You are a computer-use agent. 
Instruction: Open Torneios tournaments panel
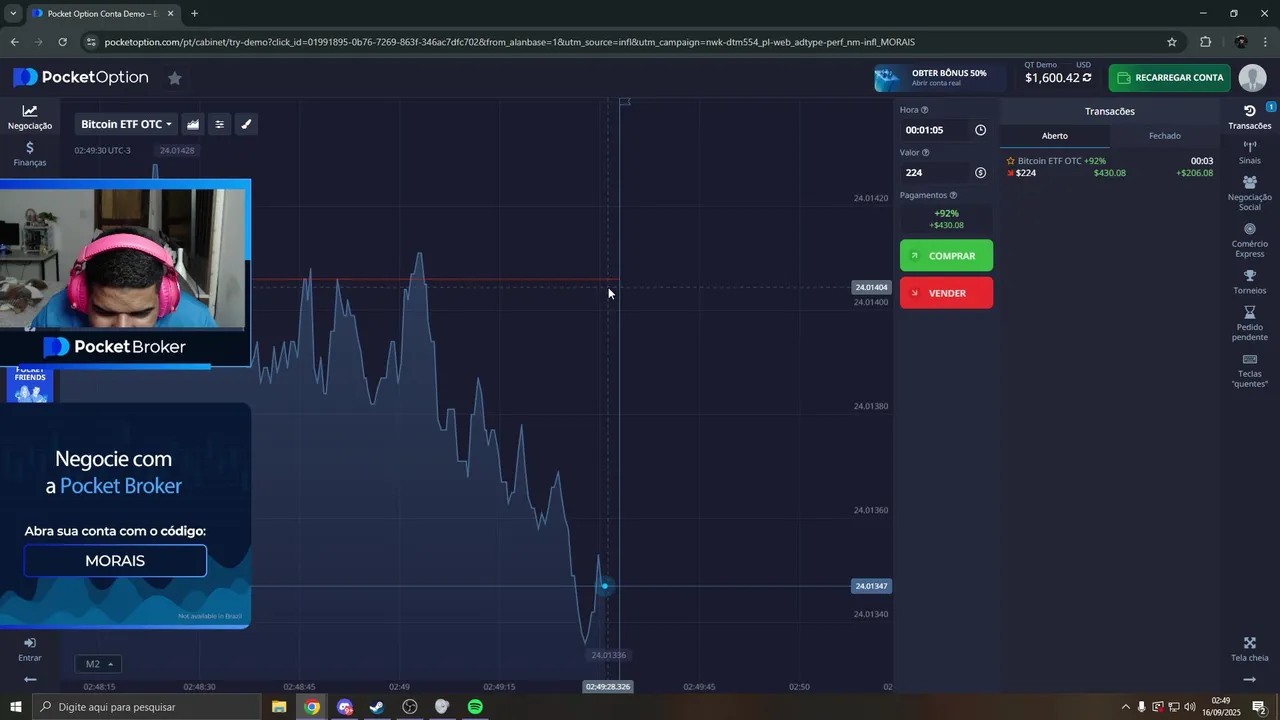pyautogui.click(x=1250, y=282)
